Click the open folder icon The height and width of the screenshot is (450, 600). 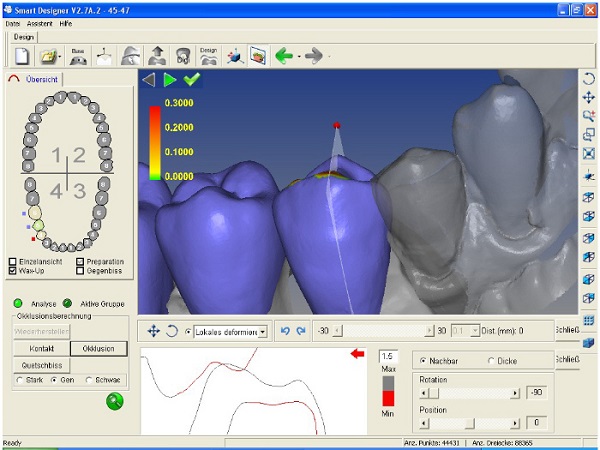[x=49, y=57]
